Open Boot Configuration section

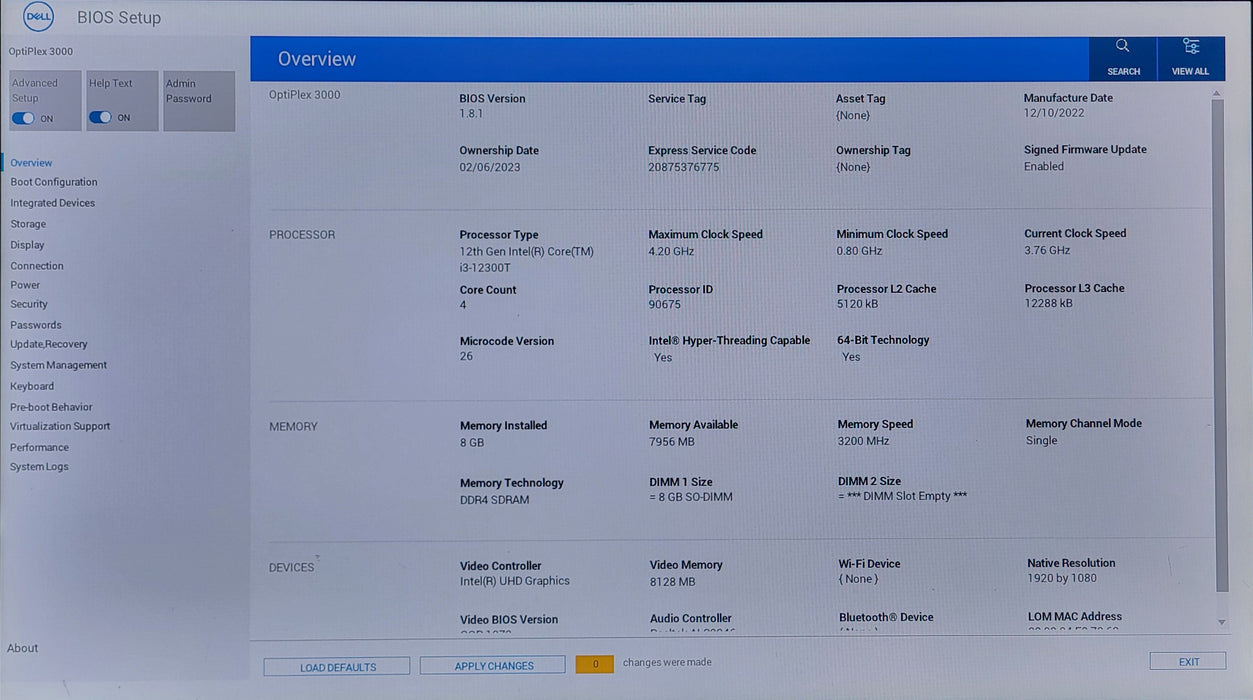click(x=54, y=182)
